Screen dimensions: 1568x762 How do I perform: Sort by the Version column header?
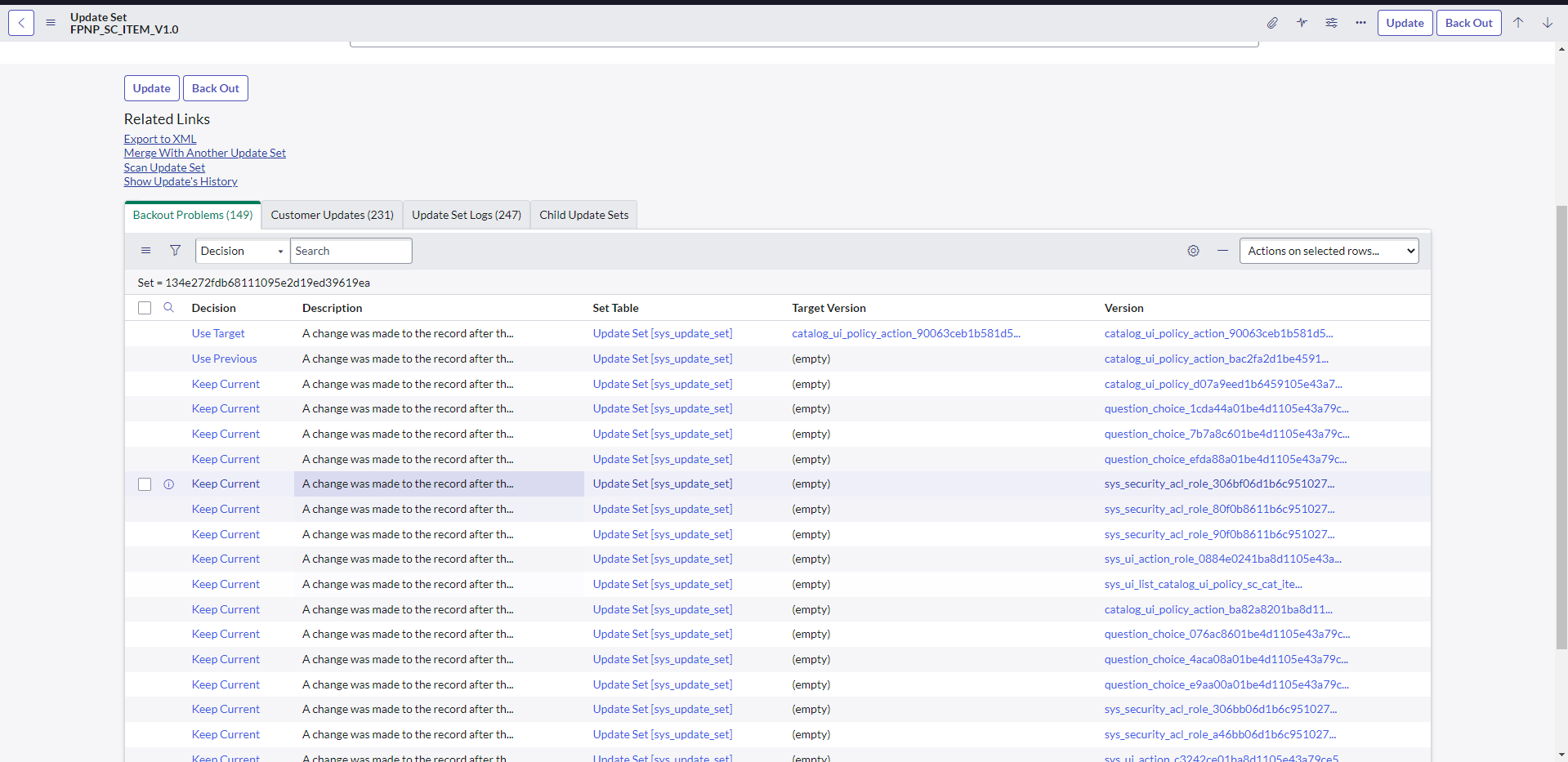pos(1124,308)
